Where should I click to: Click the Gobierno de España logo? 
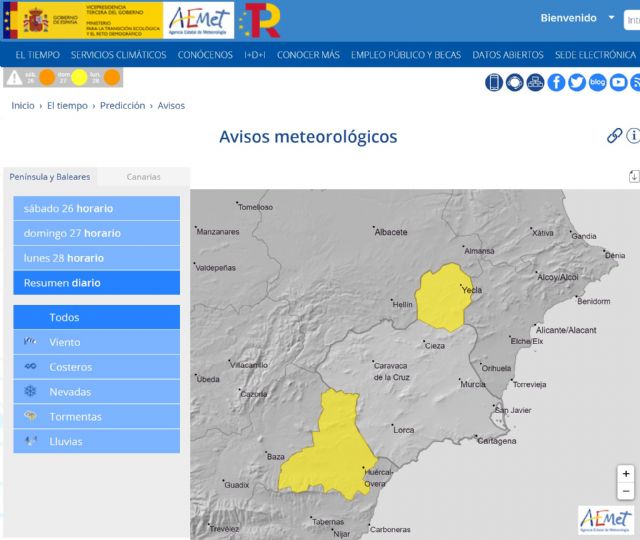[x=83, y=20]
